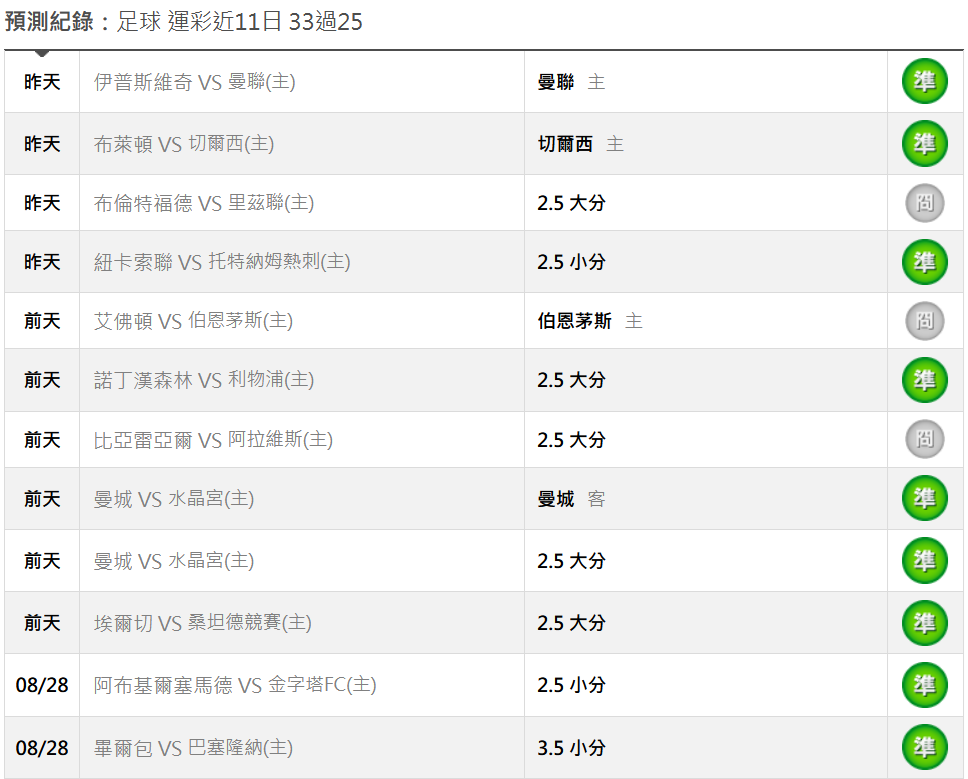Image resolution: width=968 pixels, height=779 pixels.
Task: Click 昨天 date in 伊普斯維奇 row
Action: [x=42, y=81]
